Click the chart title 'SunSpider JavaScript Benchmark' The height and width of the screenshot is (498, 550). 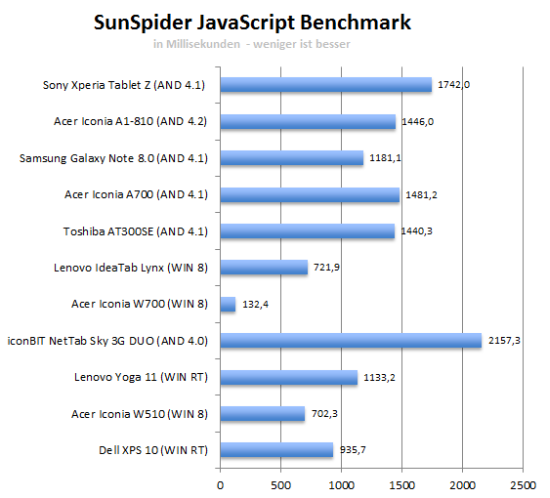(x=252, y=23)
